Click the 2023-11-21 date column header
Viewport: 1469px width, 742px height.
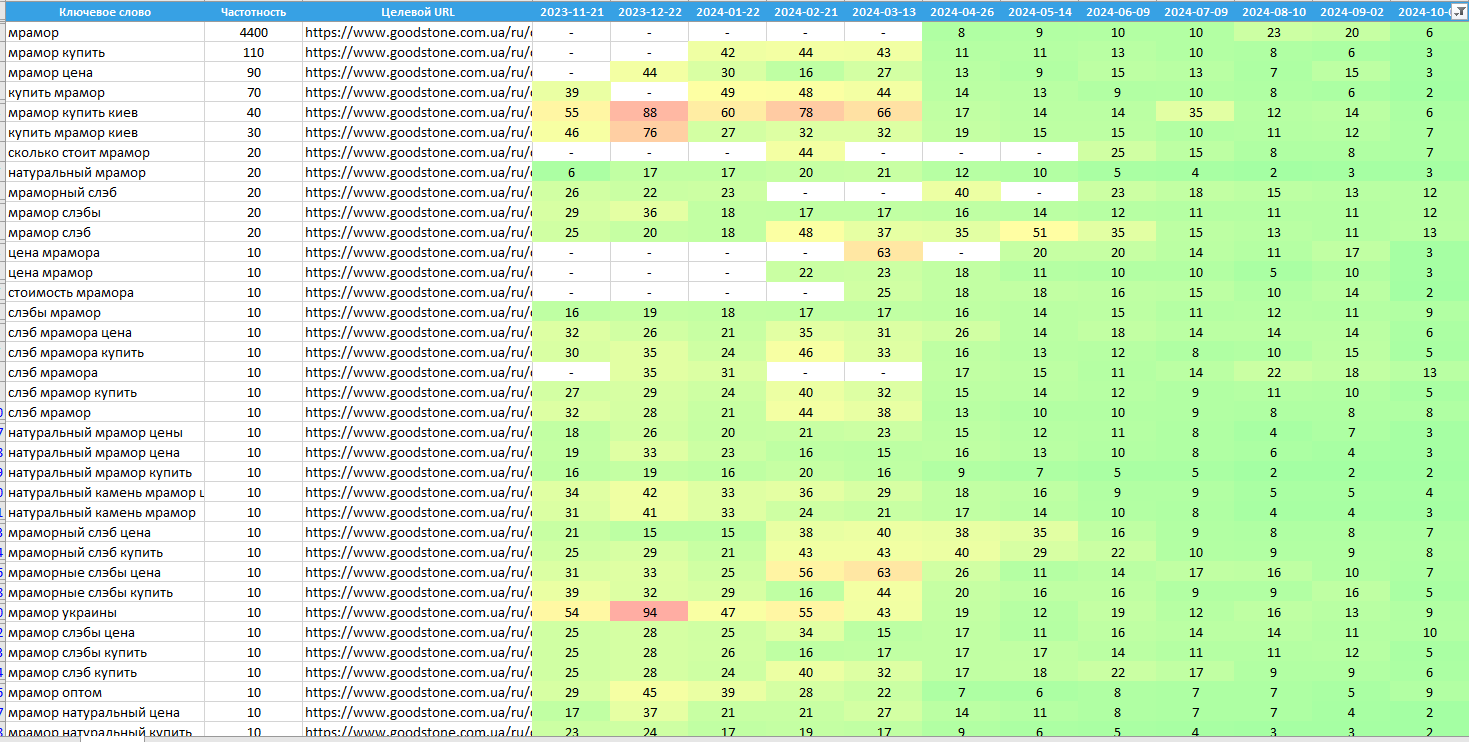571,12
